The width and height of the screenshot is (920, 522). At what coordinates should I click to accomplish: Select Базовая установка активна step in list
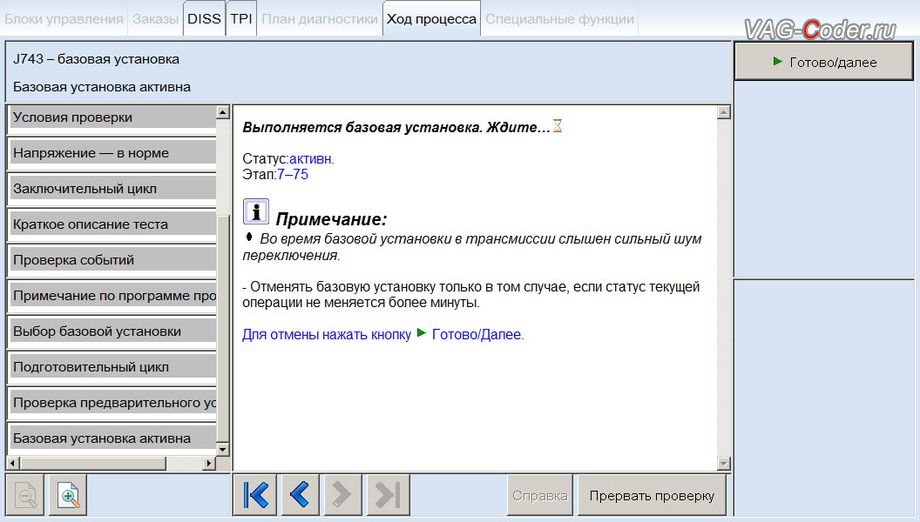click(x=112, y=438)
